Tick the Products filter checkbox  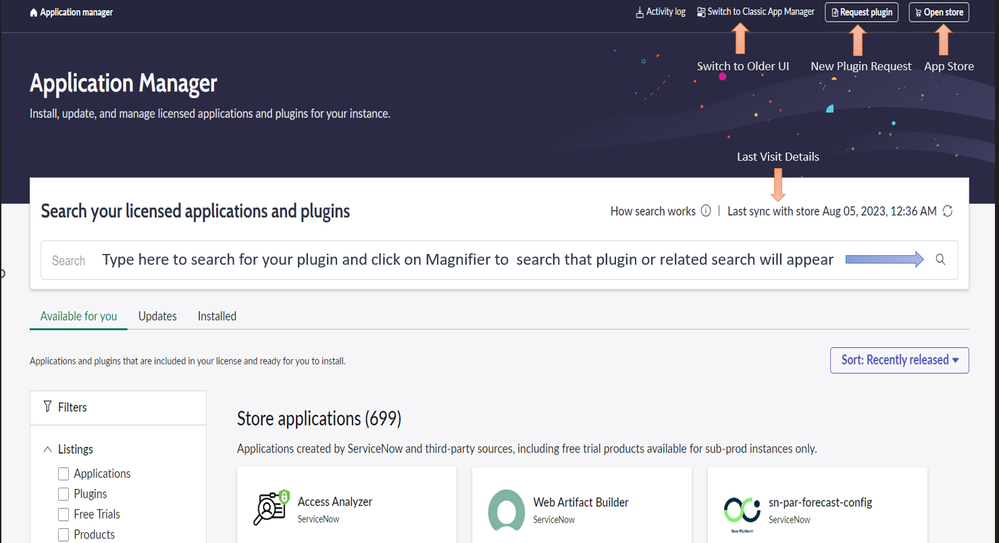pyautogui.click(x=63, y=535)
